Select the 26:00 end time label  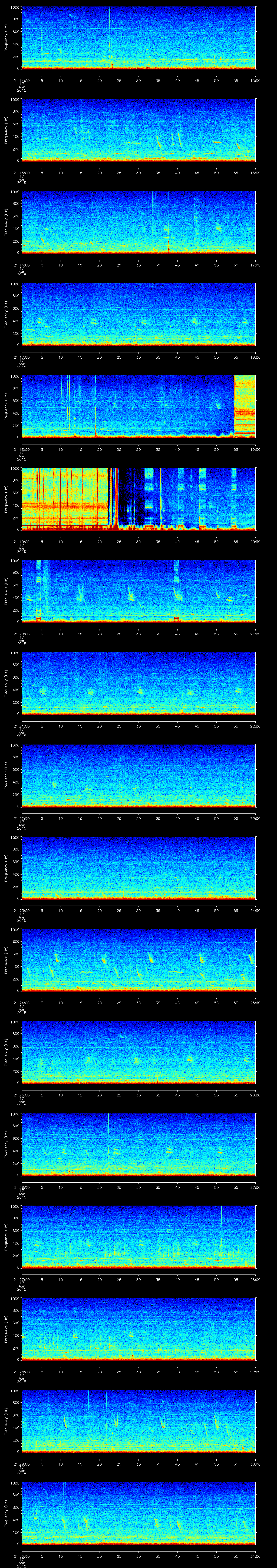pos(255,1095)
